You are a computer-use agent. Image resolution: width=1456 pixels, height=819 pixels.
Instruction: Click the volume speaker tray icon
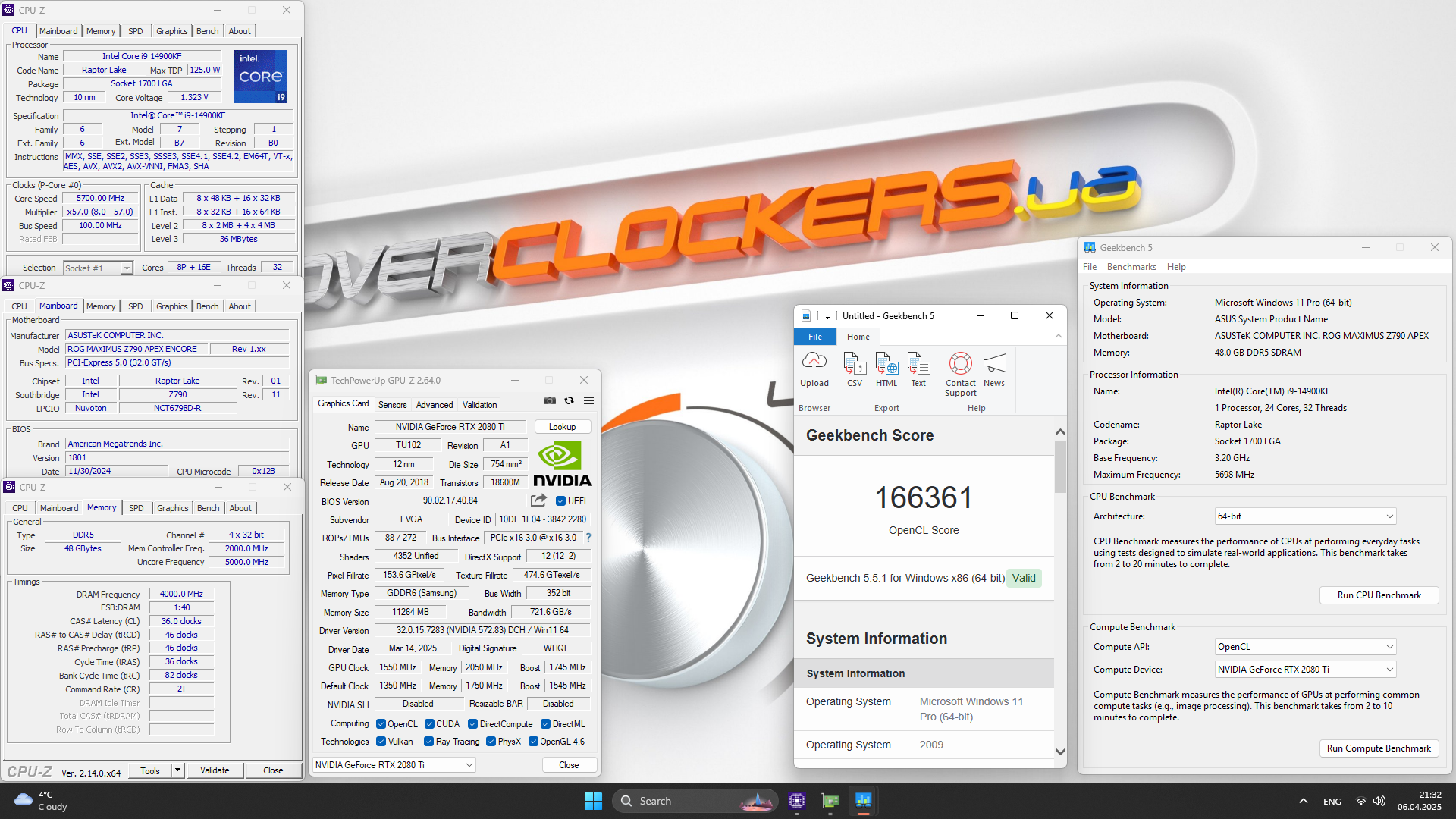(1379, 801)
